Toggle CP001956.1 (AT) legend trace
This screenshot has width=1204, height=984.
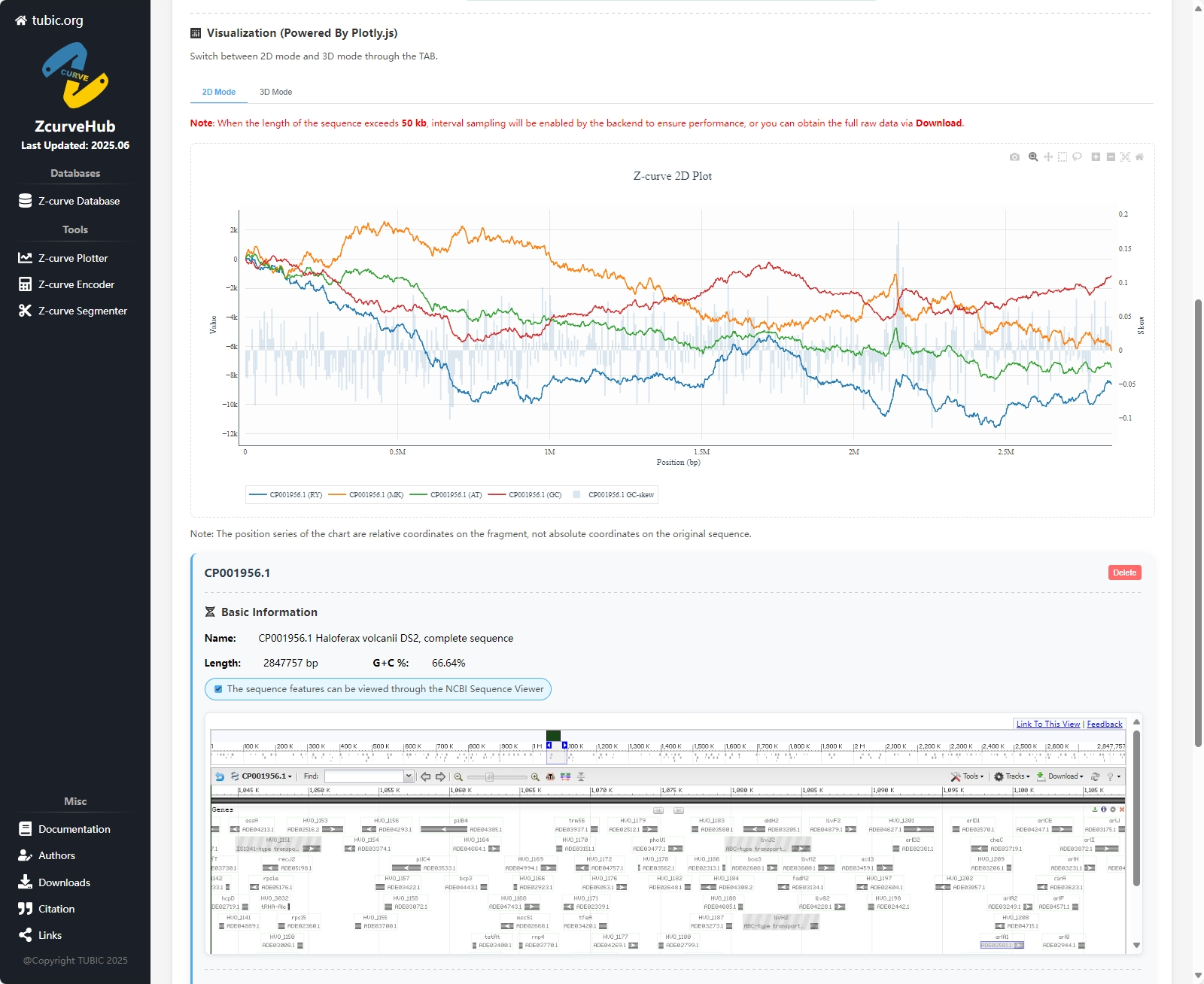tap(446, 495)
